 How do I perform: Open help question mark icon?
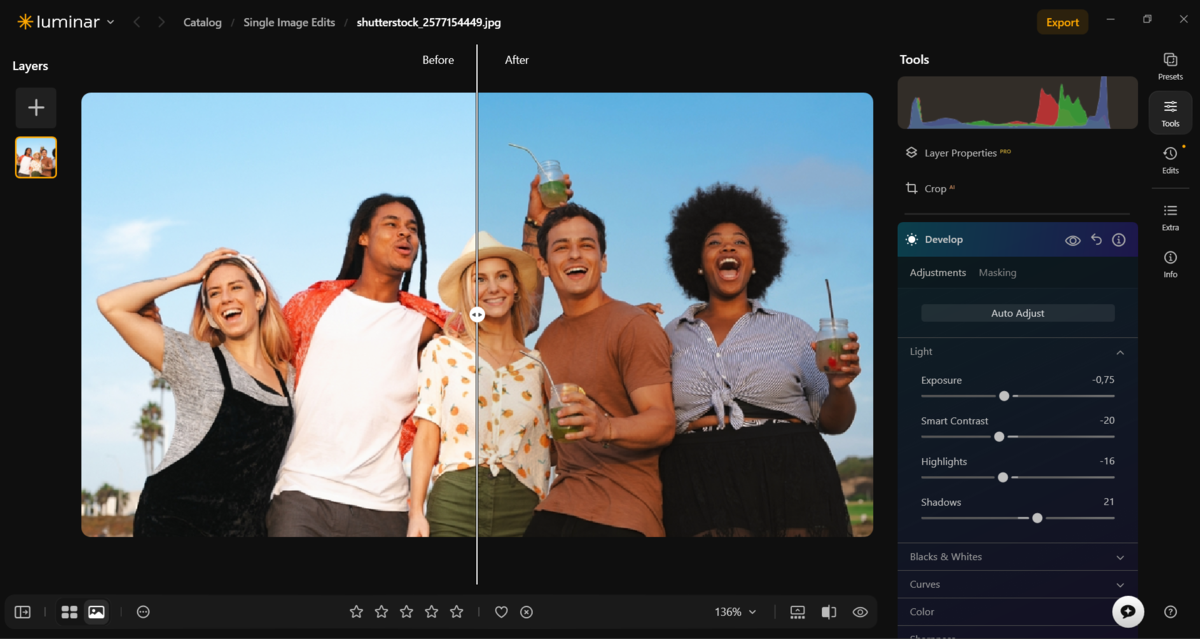click(x=1170, y=612)
